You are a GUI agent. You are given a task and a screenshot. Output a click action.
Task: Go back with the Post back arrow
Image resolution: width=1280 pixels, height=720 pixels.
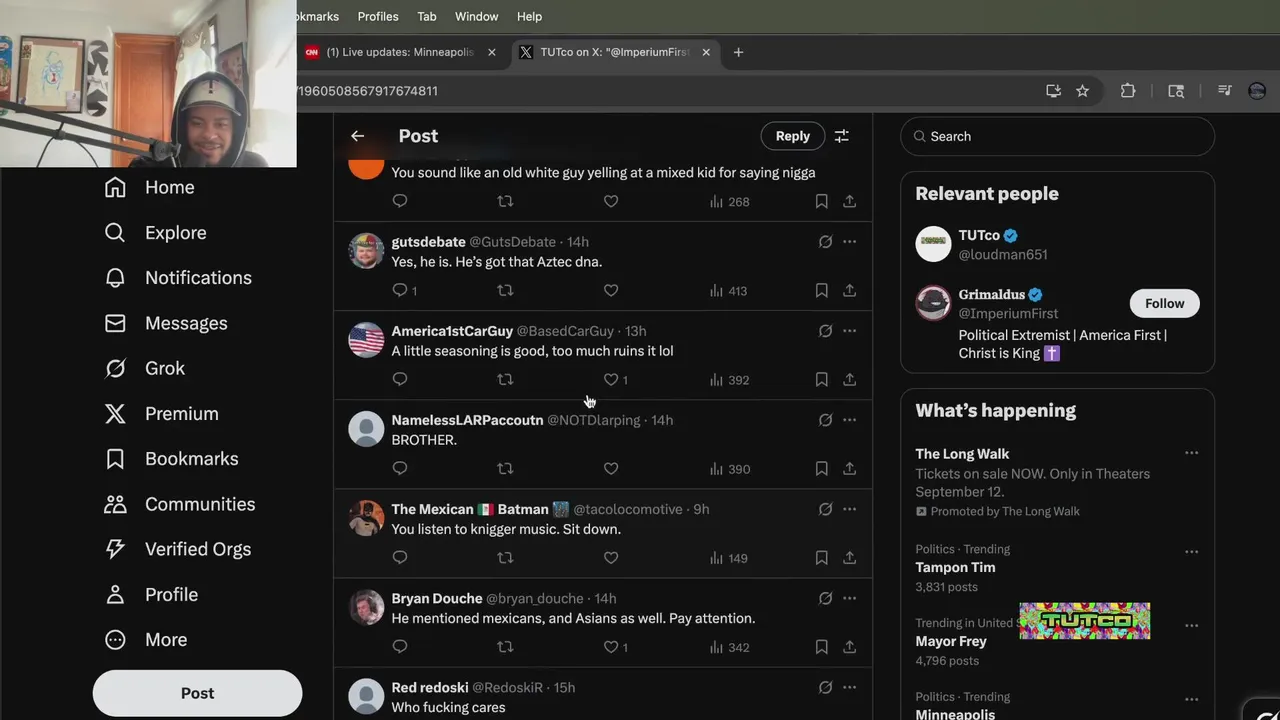[x=357, y=136]
